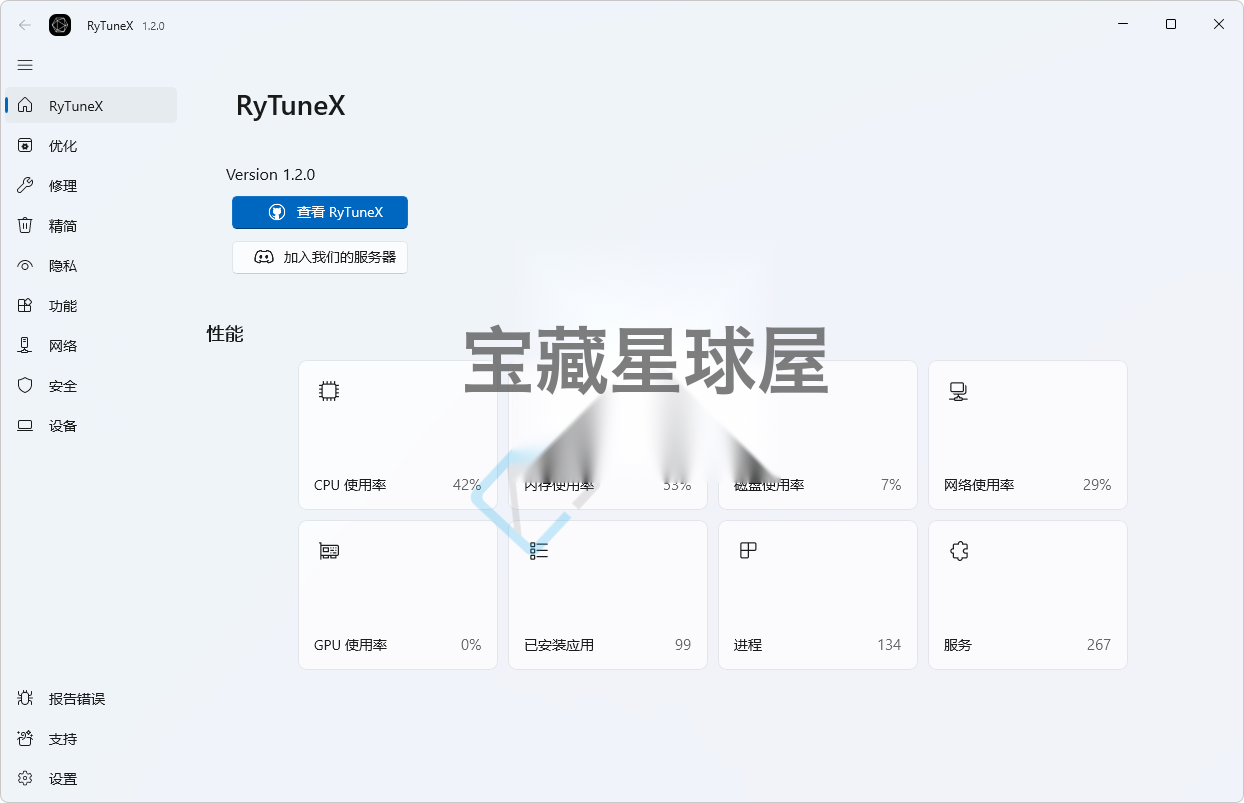Click the processes window icon
The height and width of the screenshot is (803, 1244).
(x=748, y=550)
